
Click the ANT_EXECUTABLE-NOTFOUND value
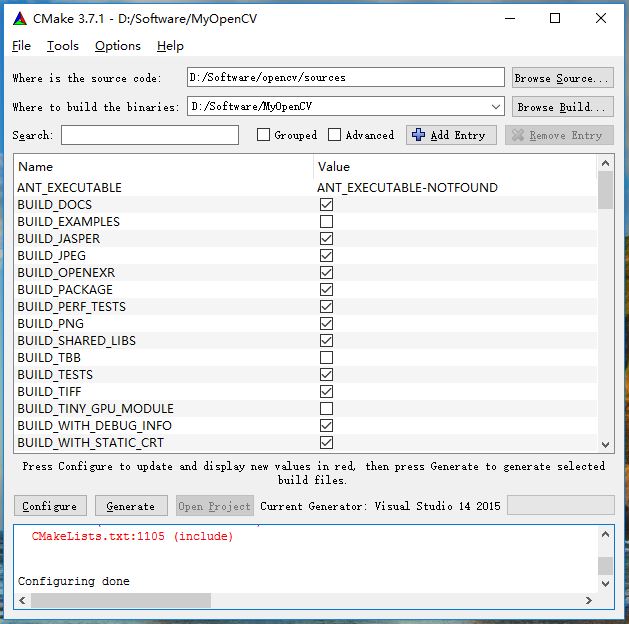point(407,188)
